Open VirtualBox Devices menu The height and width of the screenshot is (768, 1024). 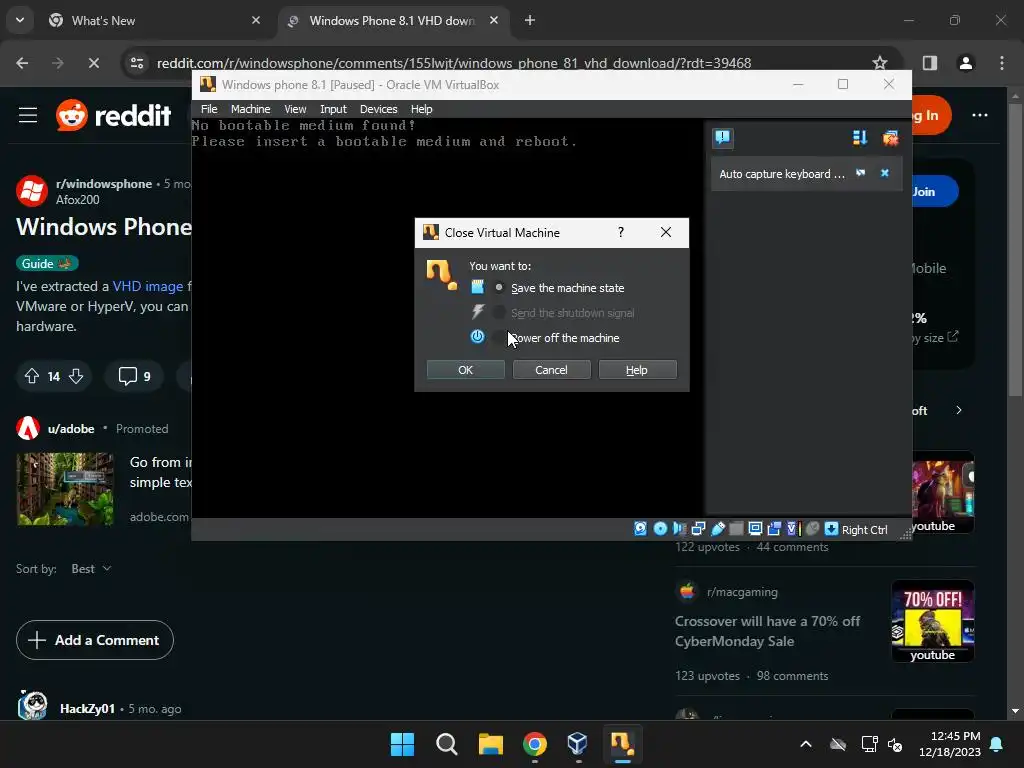379,109
